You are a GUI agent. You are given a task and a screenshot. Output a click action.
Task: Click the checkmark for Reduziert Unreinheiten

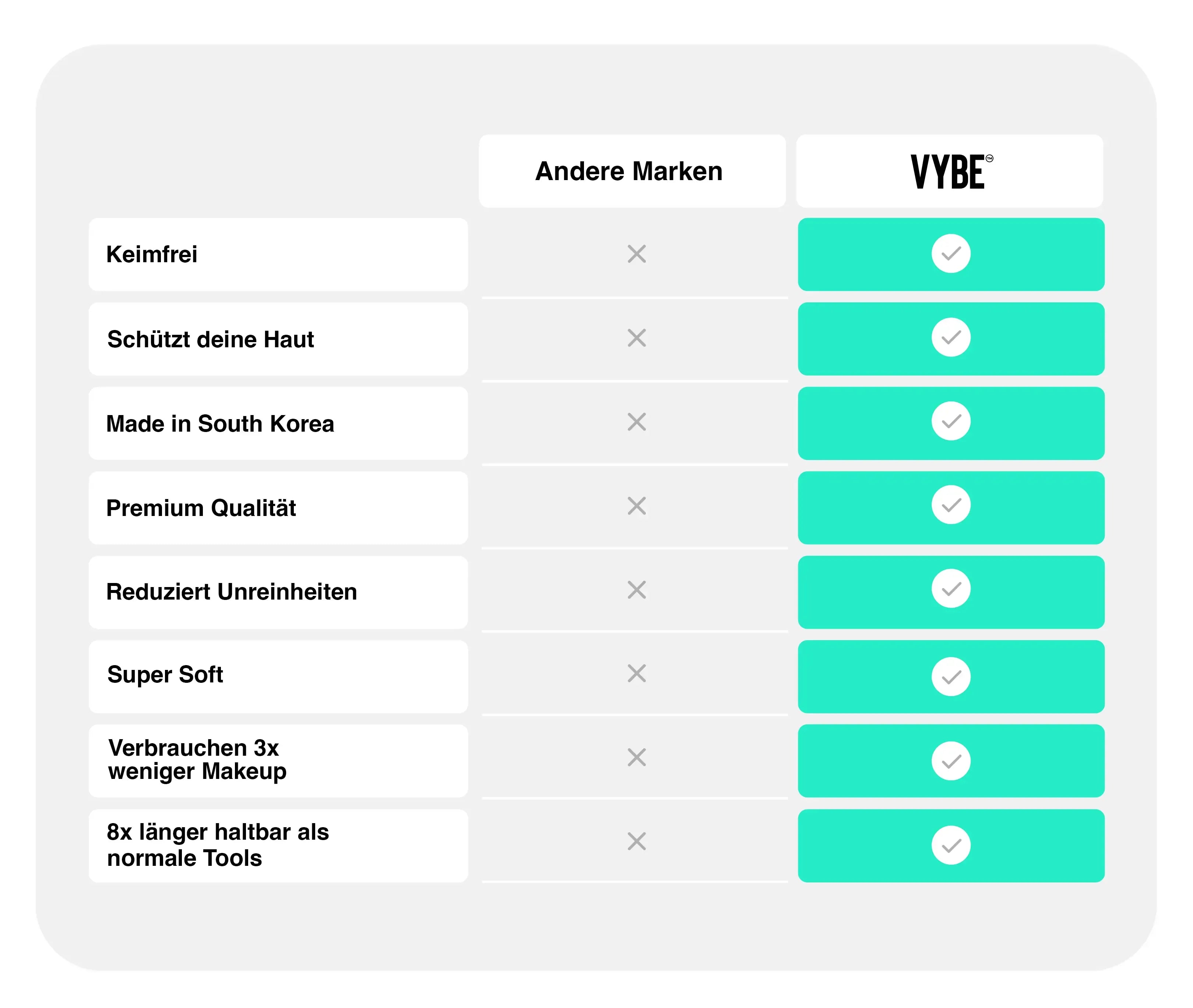951,589
